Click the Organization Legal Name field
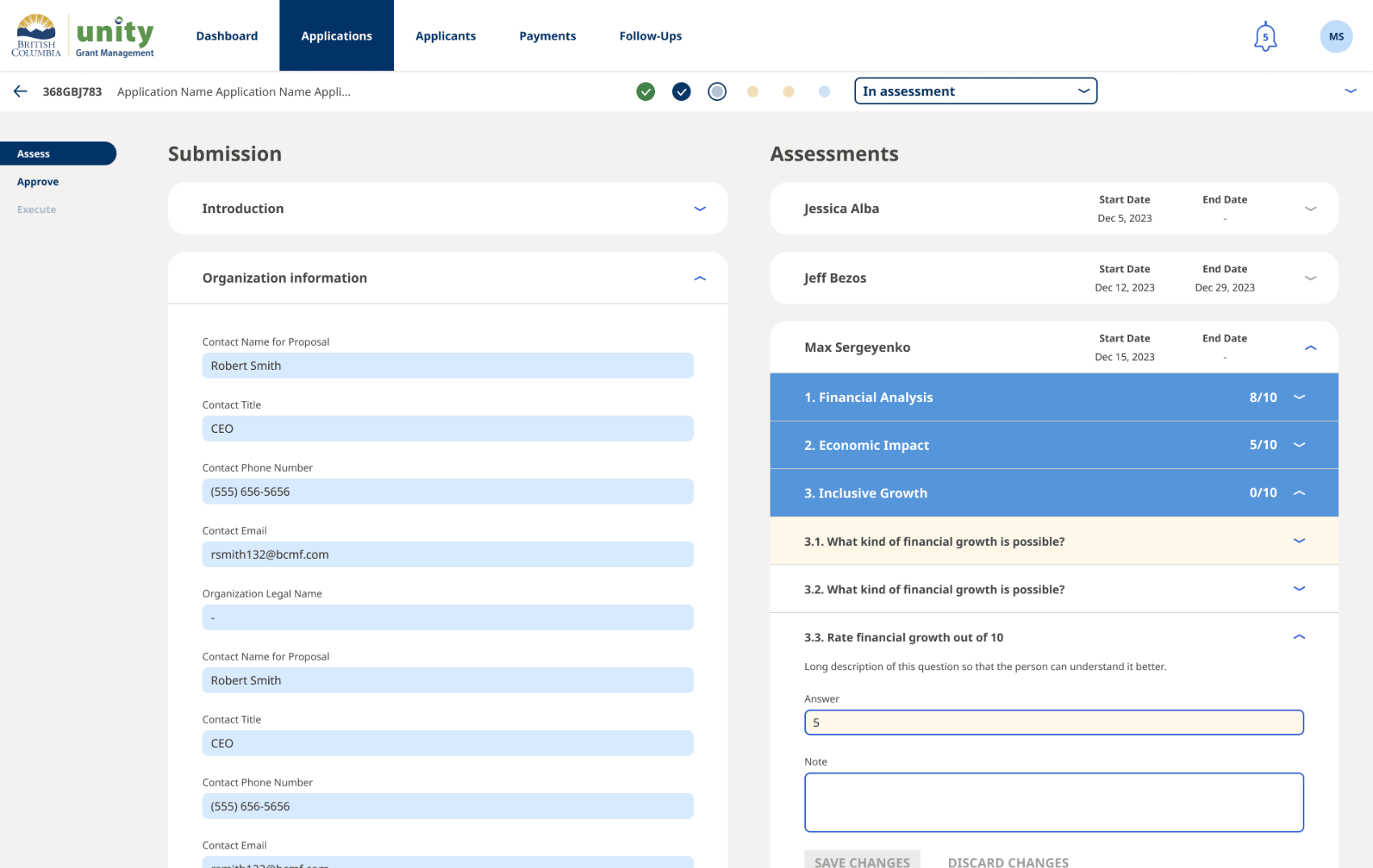The image size is (1373, 868). pos(447,618)
